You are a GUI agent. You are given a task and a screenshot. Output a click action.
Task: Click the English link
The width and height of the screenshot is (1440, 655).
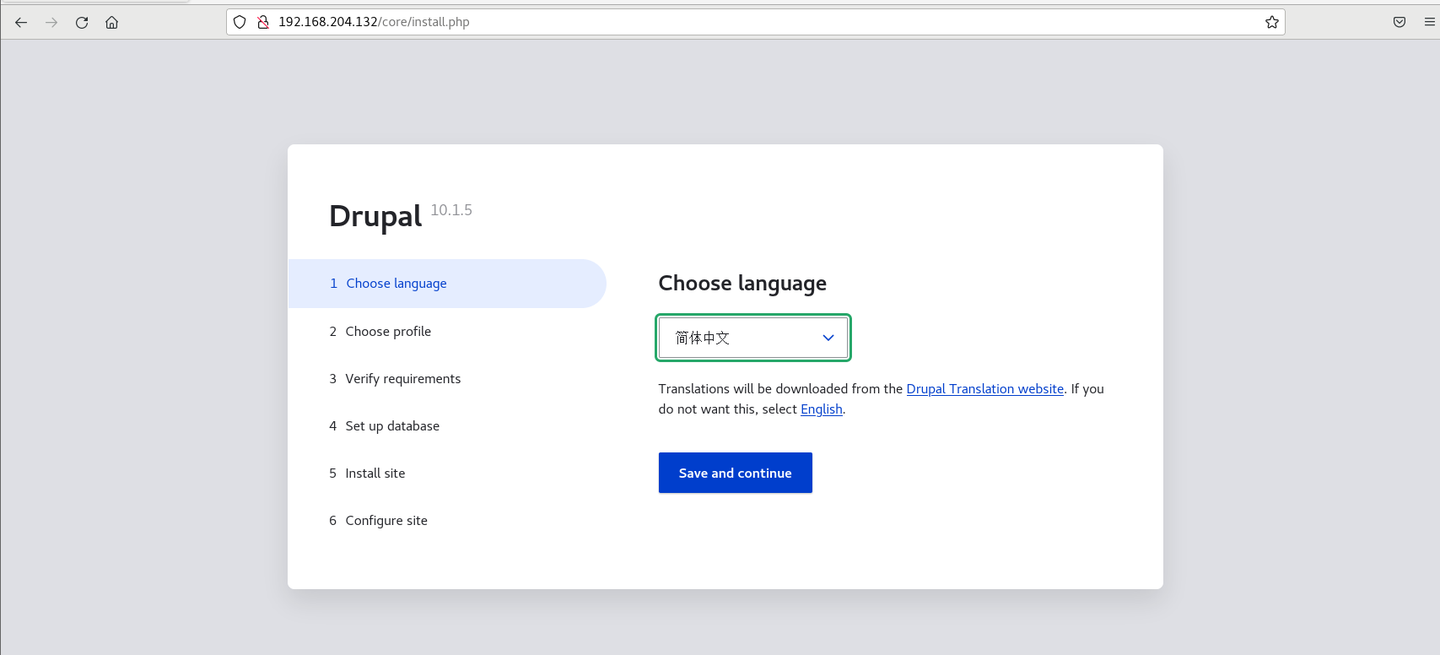pyautogui.click(x=821, y=409)
